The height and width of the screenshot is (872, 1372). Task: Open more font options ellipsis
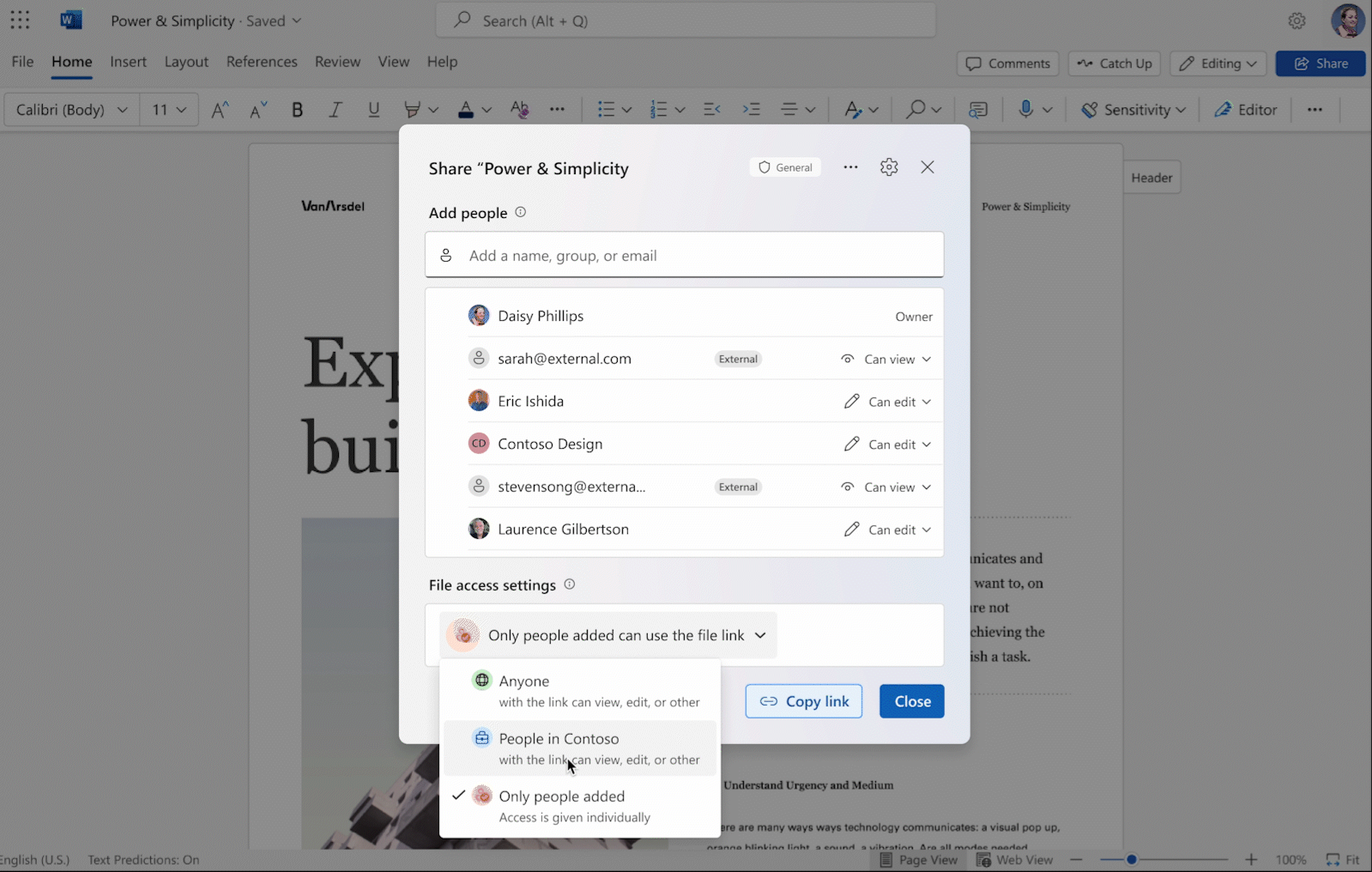(x=557, y=110)
